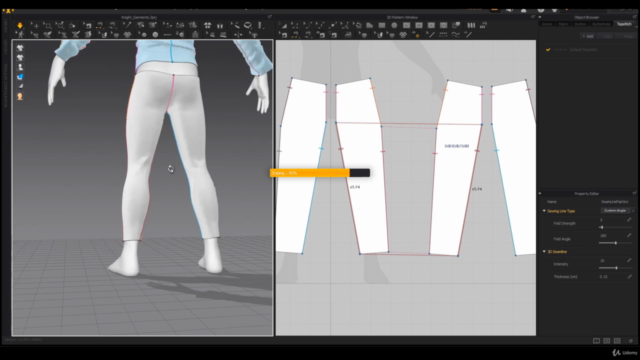Toggle garment display in 3D viewport sidebar
Viewport: 640px width, 360px height.
click(x=20, y=48)
